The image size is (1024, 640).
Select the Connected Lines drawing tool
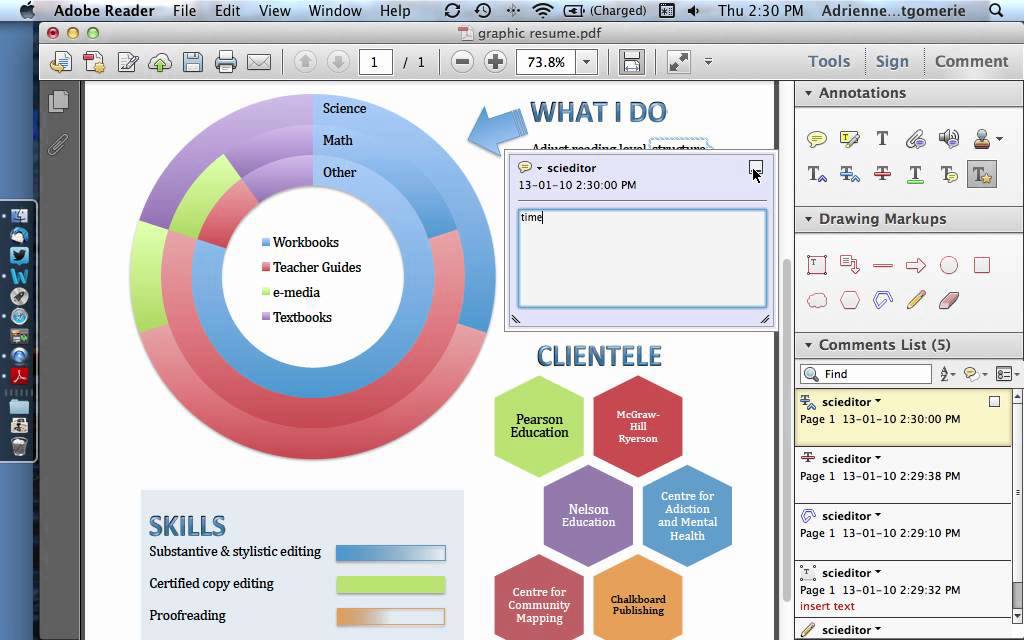pyautogui.click(x=882, y=300)
